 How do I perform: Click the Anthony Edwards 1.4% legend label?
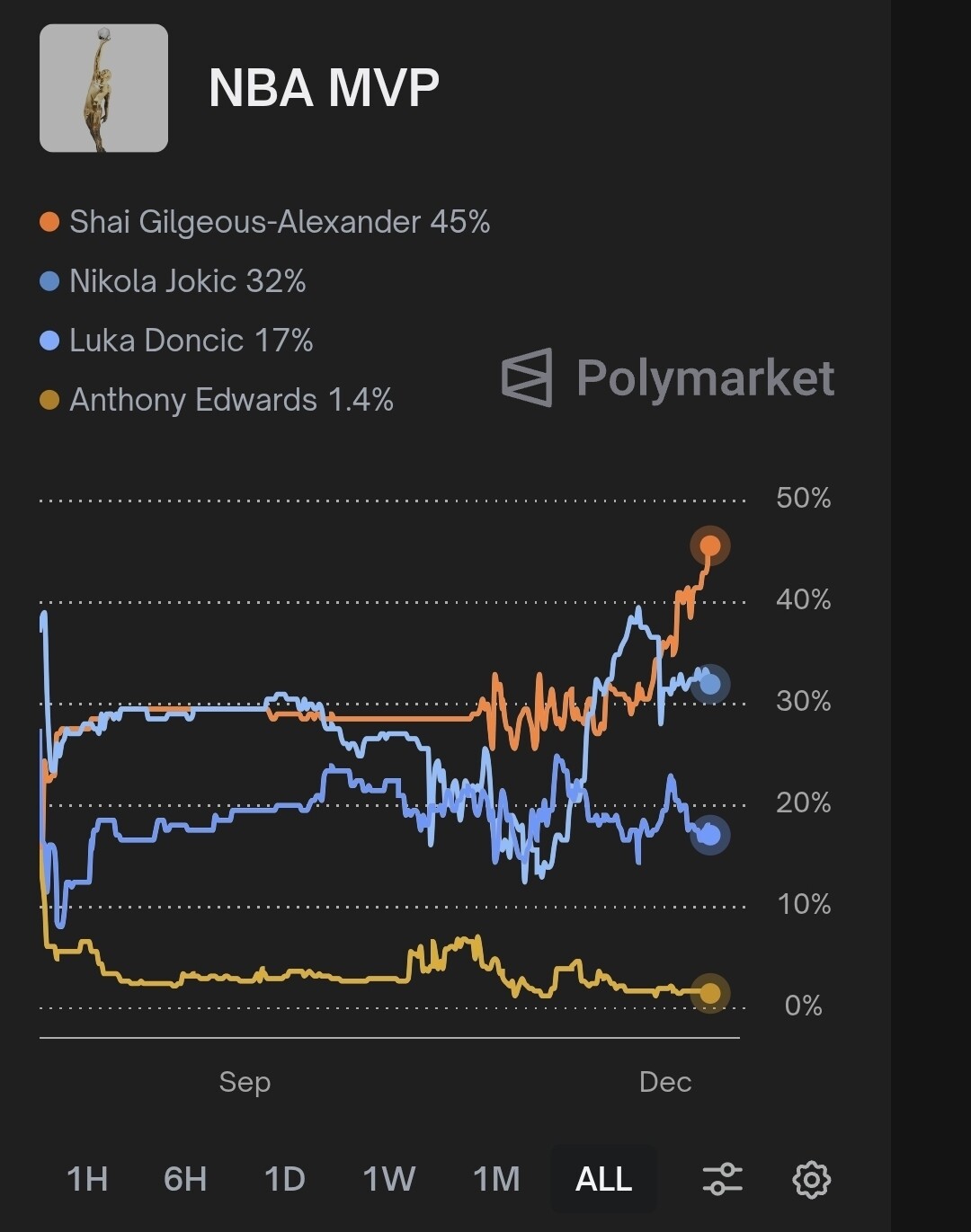click(231, 400)
